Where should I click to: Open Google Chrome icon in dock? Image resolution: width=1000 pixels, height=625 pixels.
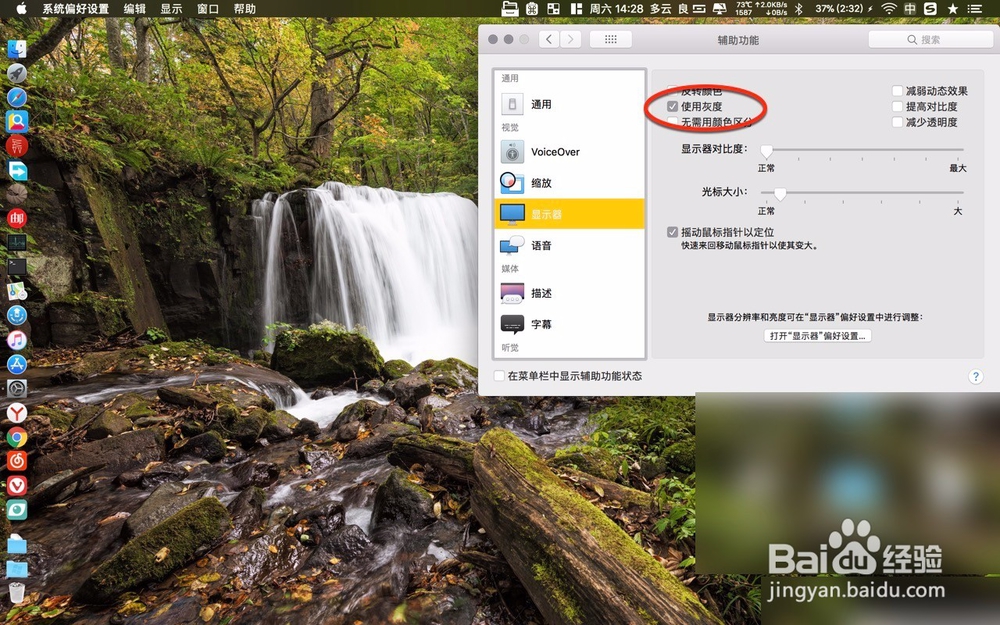coord(17,437)
